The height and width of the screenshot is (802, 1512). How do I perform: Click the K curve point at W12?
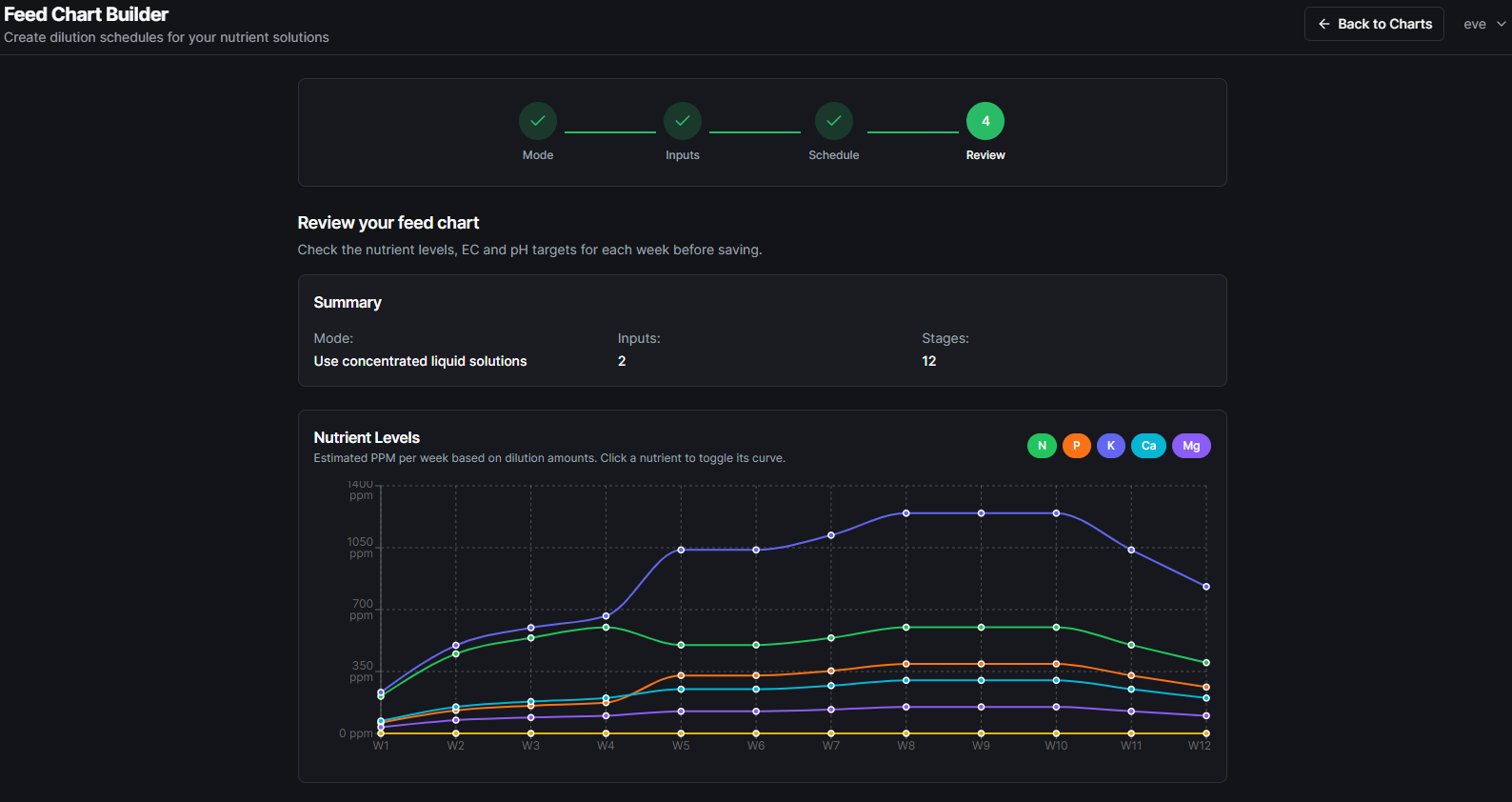tap(1206, 587)
